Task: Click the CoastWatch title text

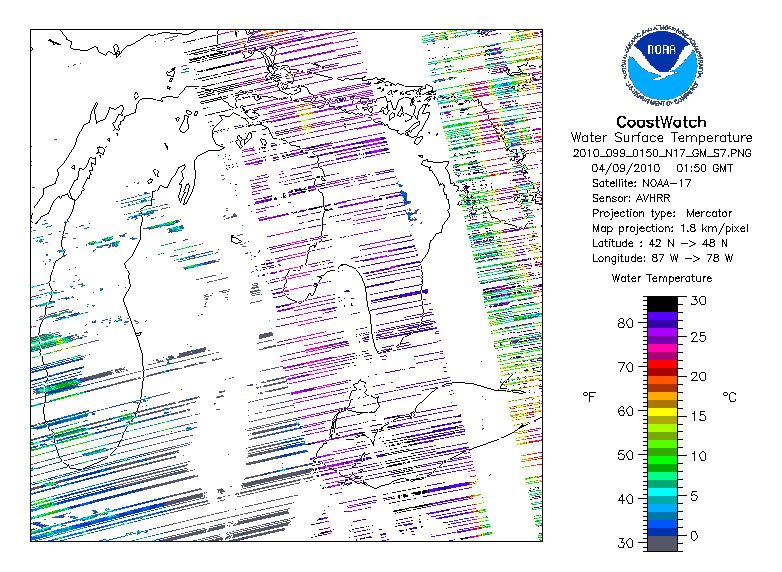Action: (x=661, y=122)
